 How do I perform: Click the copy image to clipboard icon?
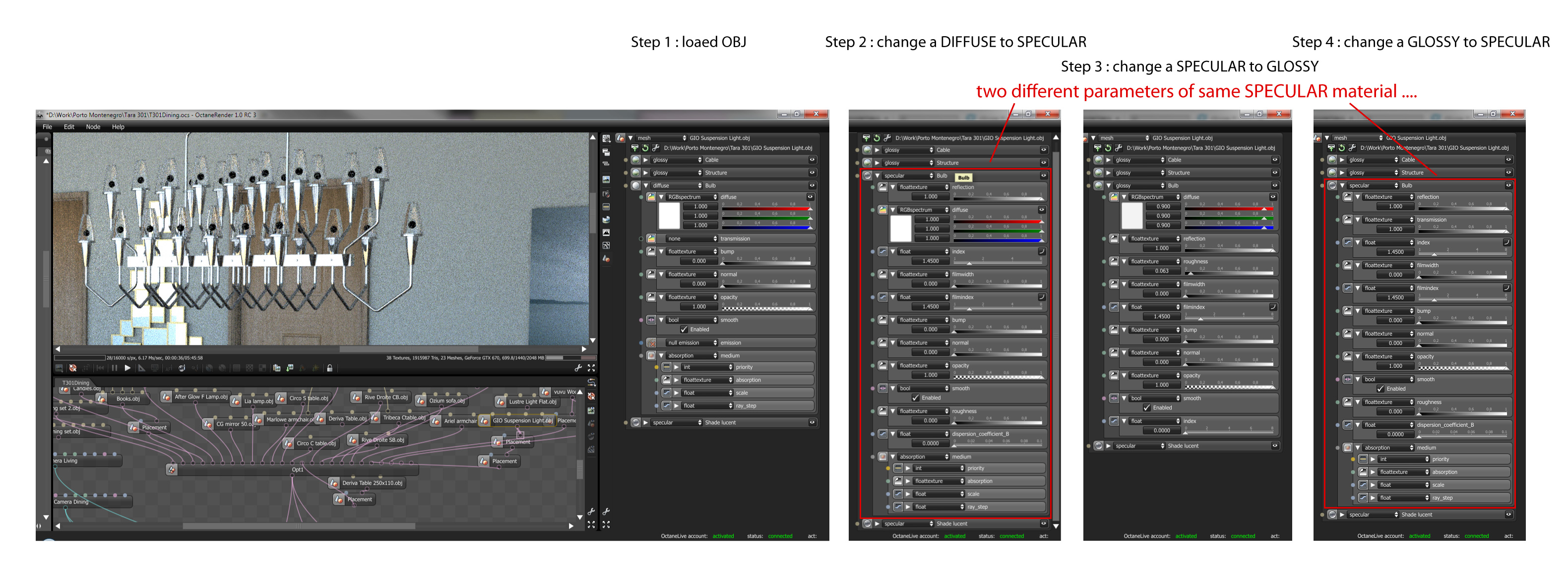[x=277, y=368]
